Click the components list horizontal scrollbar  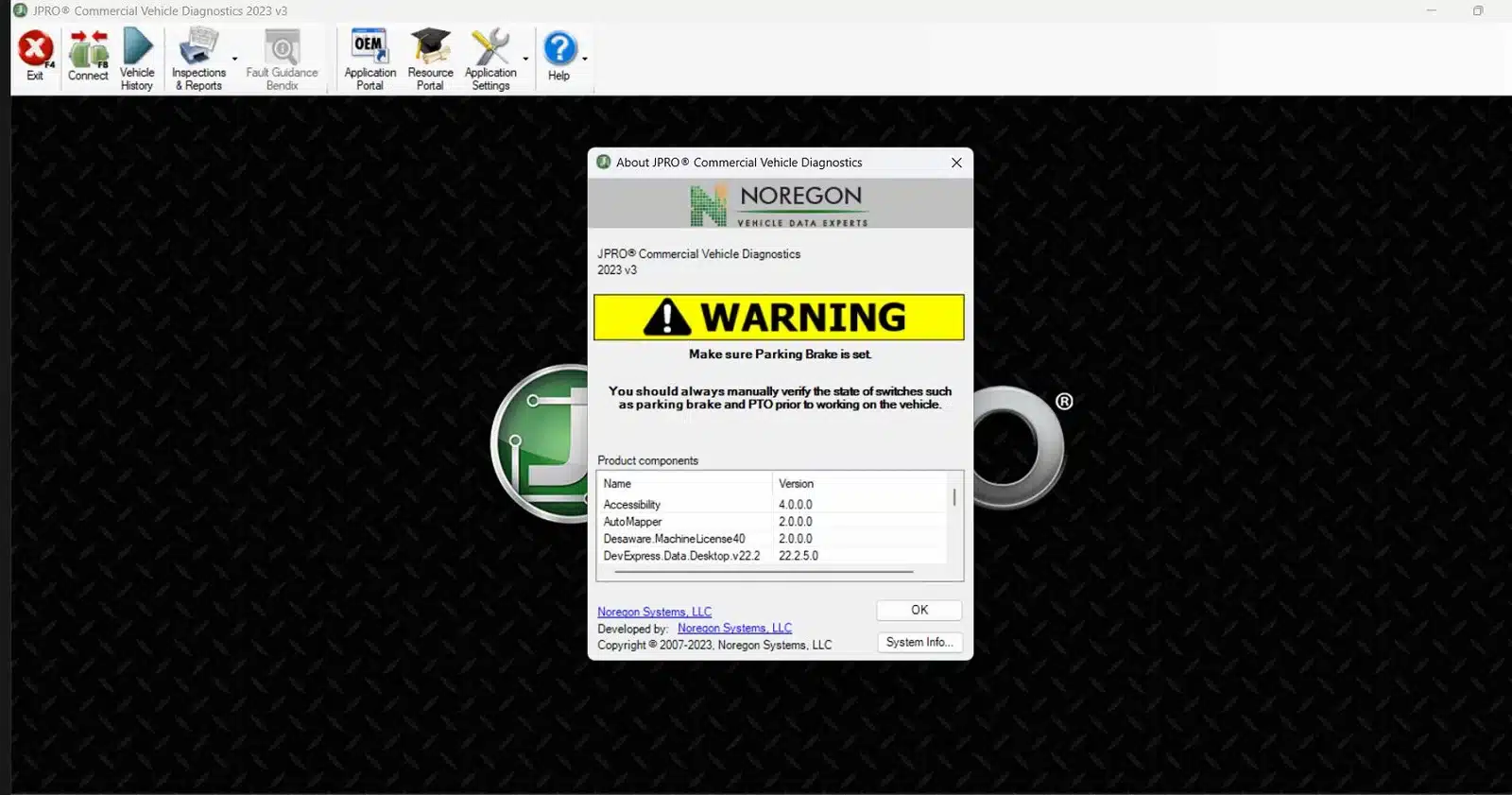[x=764, y=572]
